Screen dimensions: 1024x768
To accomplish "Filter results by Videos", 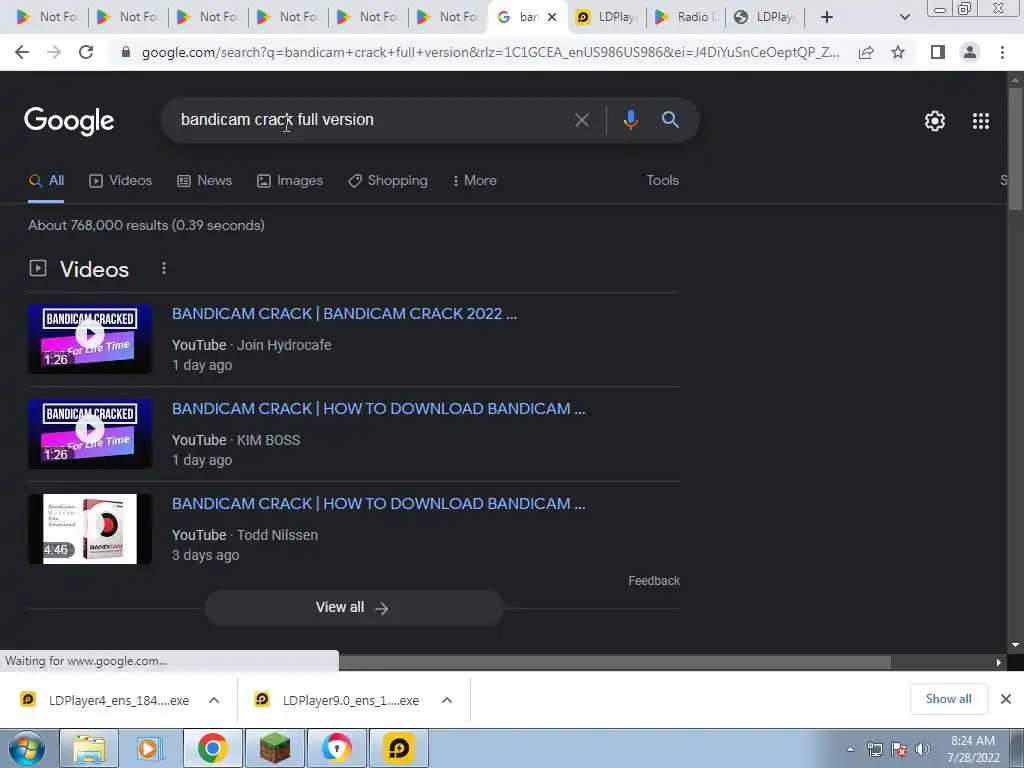I will tap(120, 181).
